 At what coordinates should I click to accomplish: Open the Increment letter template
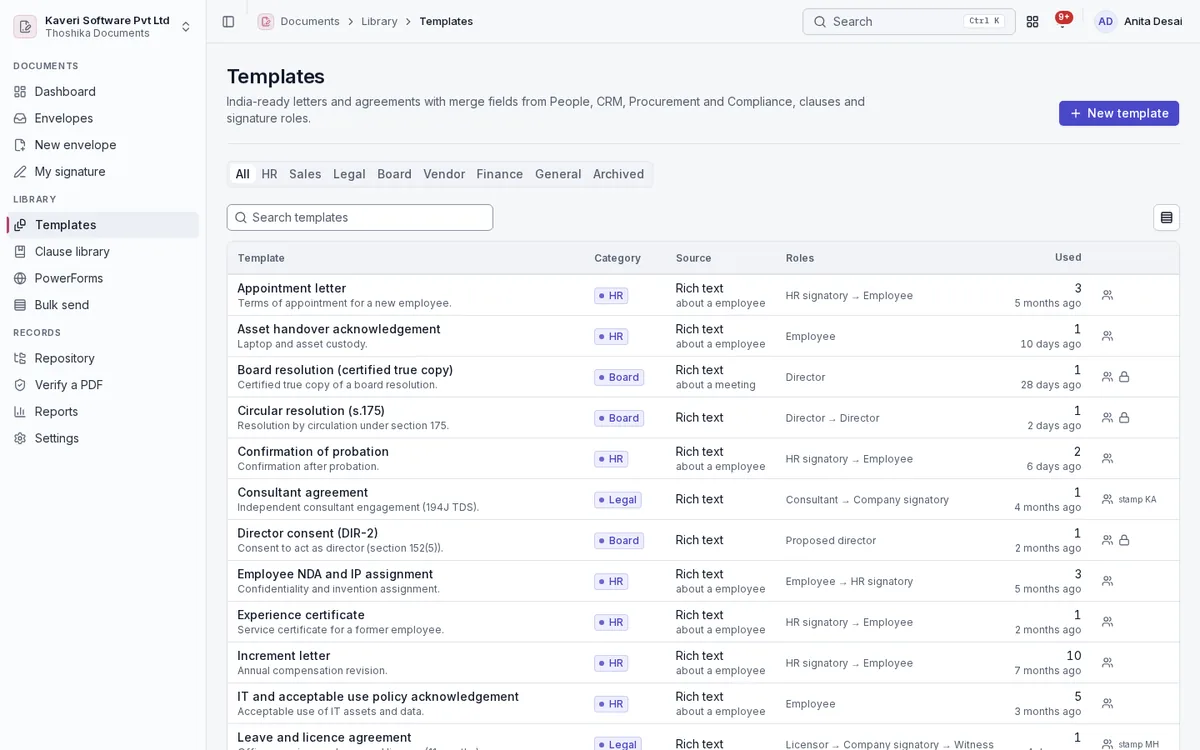tap(284, 656)
